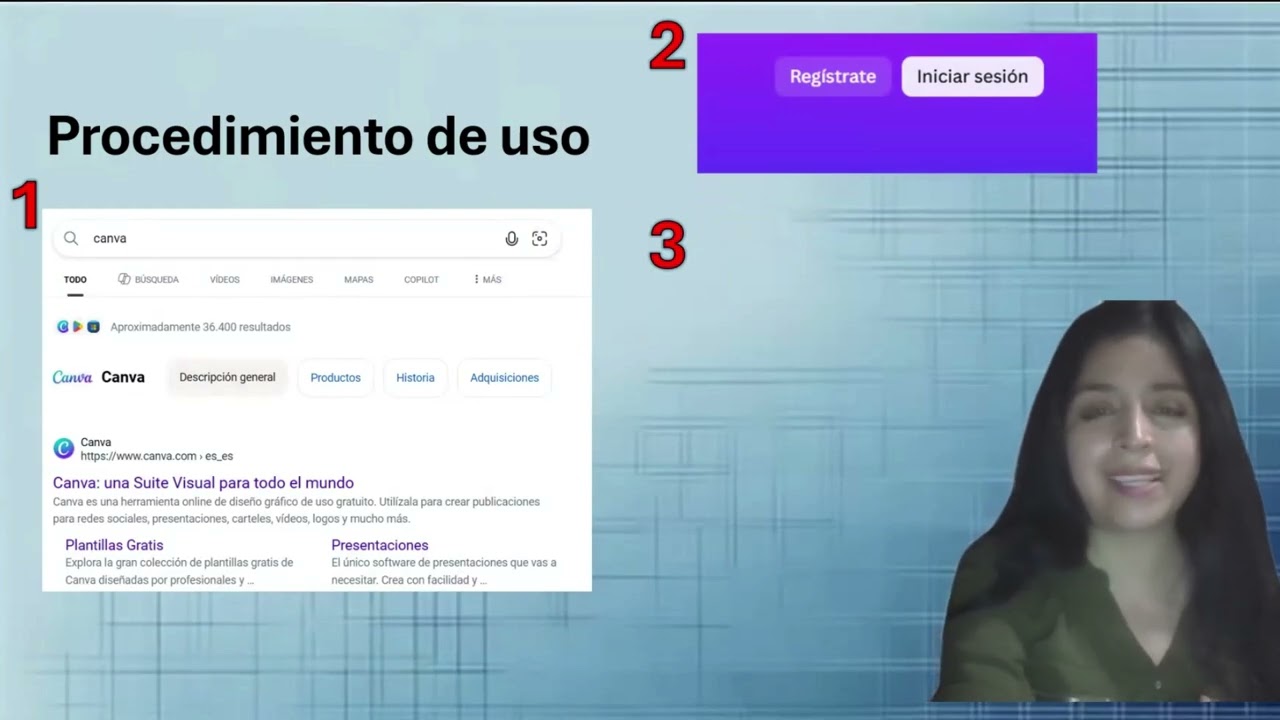Image resolution: width=1280 pixels, height=720 pixels.
Task: Click the round Canva favicon beside the URL
Action: click(x=64, y=449)
